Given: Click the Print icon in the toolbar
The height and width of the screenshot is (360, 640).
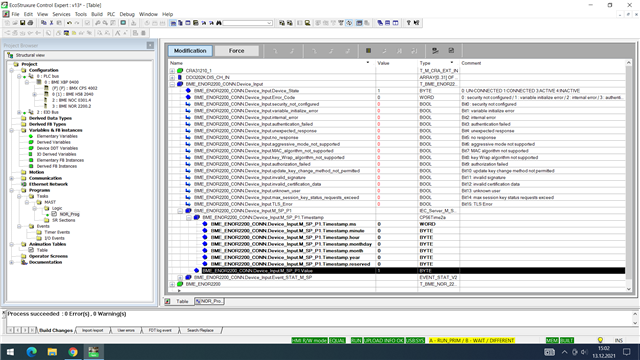Looking at the screenshot, I should pyautogui.click(x=30, y=23).
